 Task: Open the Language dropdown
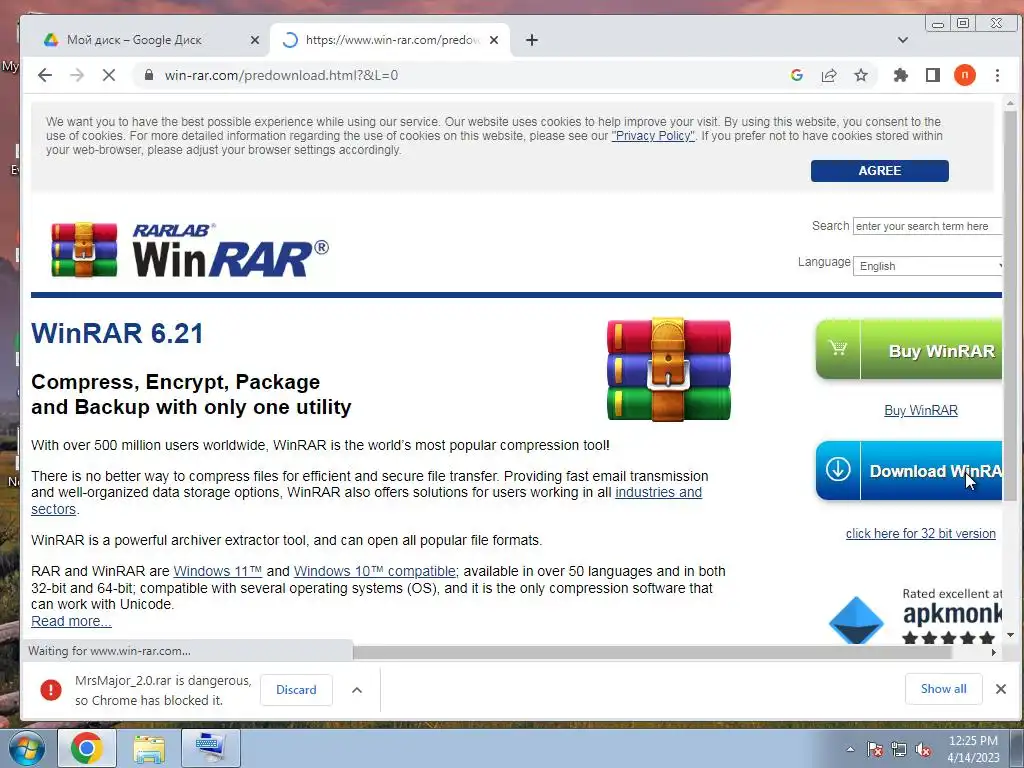927,266
